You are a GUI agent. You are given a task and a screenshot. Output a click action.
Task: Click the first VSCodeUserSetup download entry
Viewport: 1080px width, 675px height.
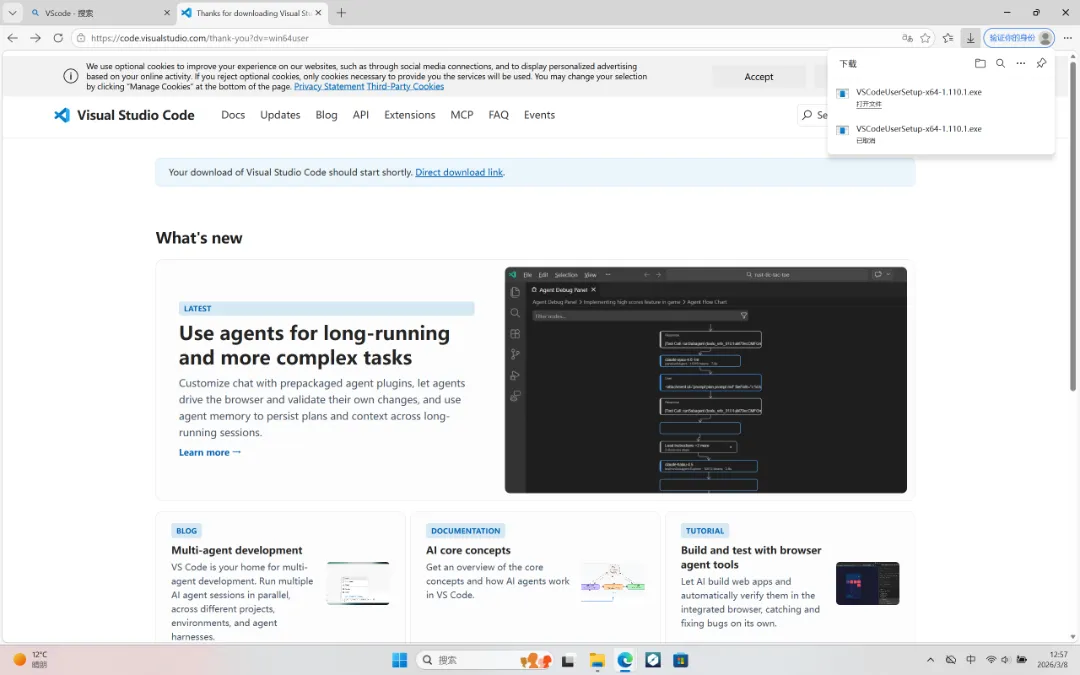pyautogui.click(x=941, y=97)
